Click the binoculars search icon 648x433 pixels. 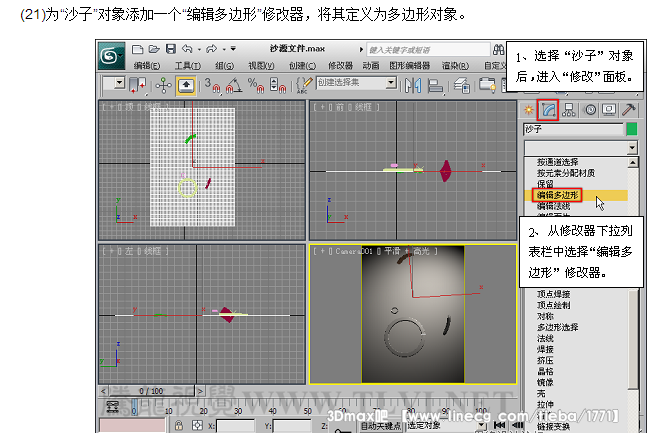(498, 50)
